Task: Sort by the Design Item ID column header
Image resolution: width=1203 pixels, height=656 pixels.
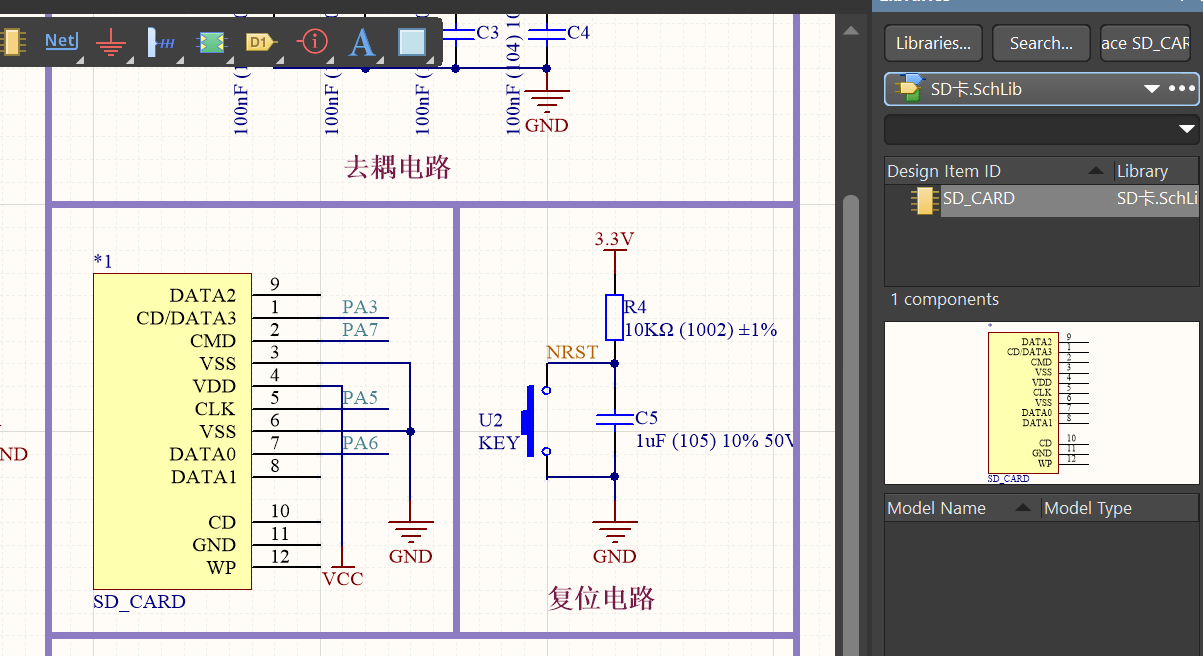Action: click(x=944, y=171)
